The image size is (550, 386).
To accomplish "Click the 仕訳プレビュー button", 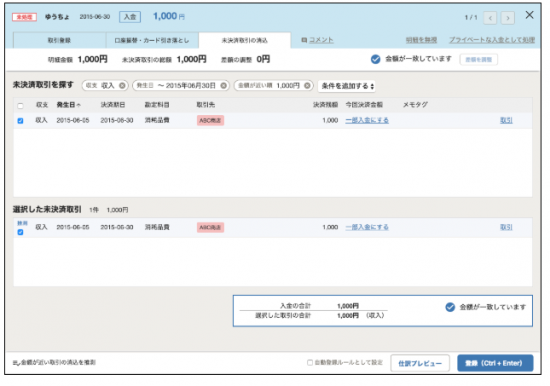I will pos(420,364).
